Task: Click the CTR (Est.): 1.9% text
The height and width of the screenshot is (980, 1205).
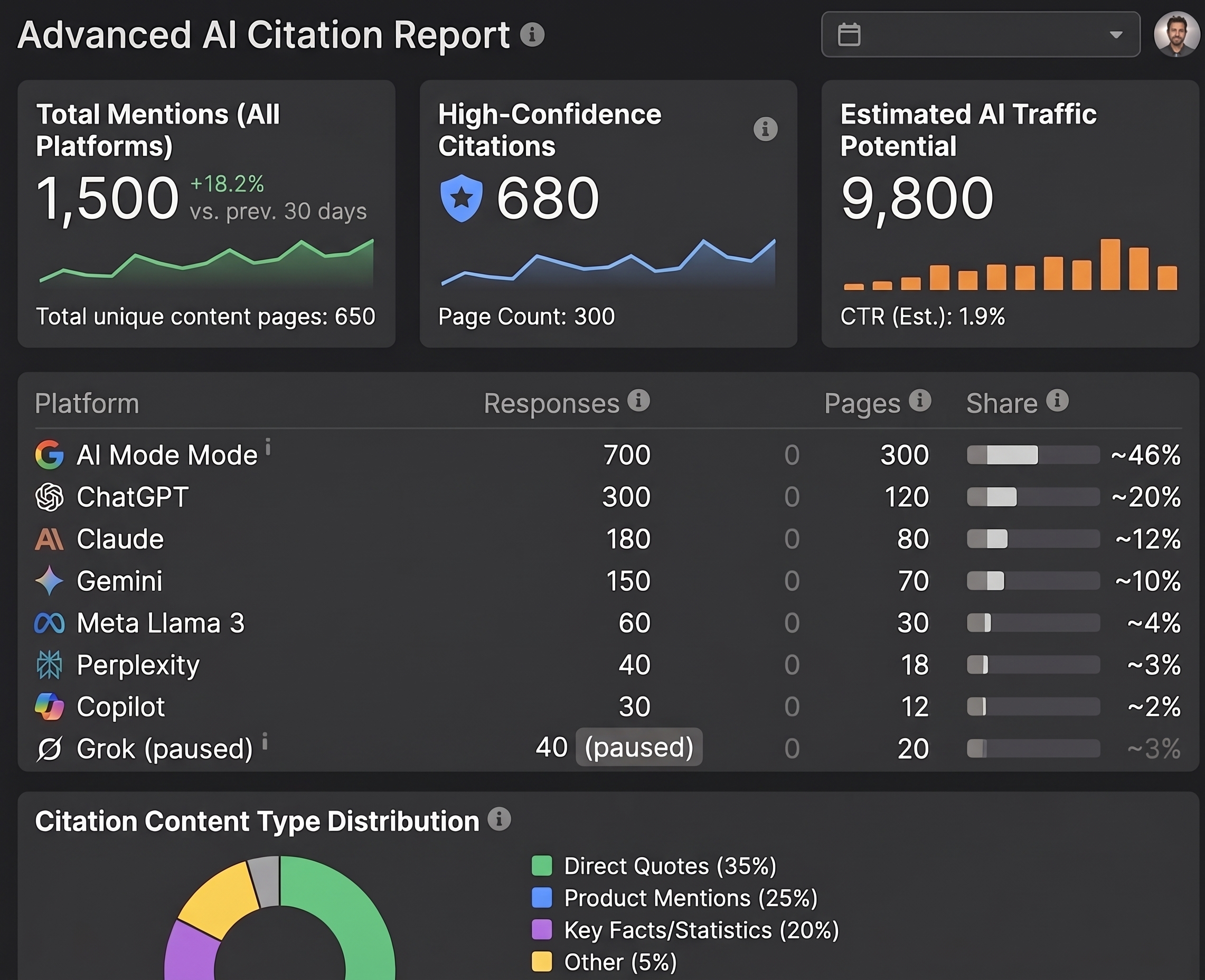Action: pos(922,317)
